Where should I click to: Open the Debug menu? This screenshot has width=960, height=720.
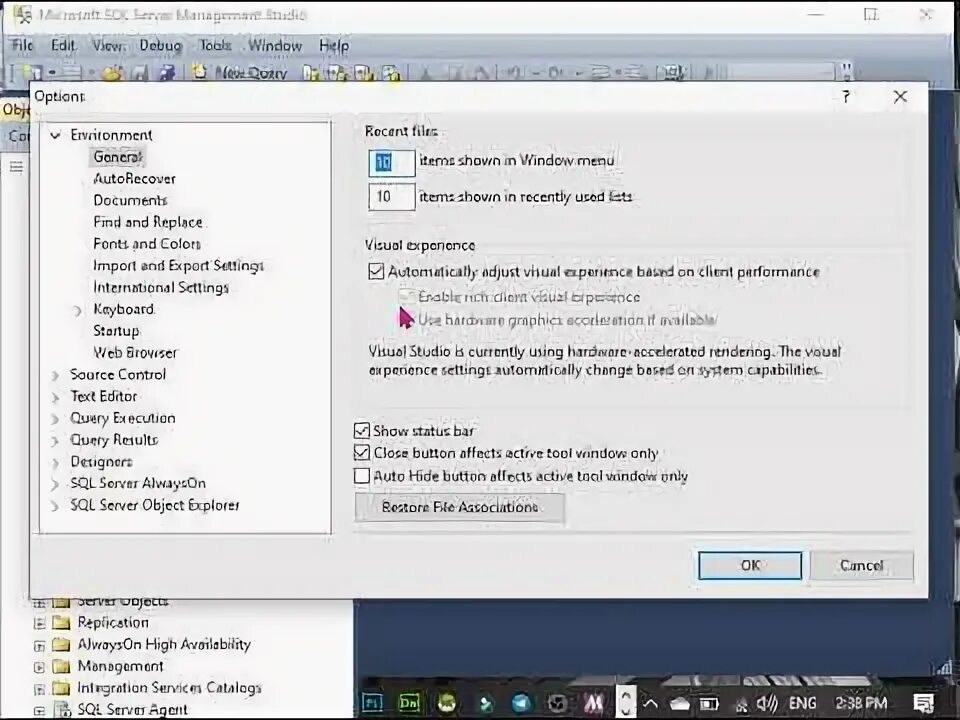[x=160, y=45]
